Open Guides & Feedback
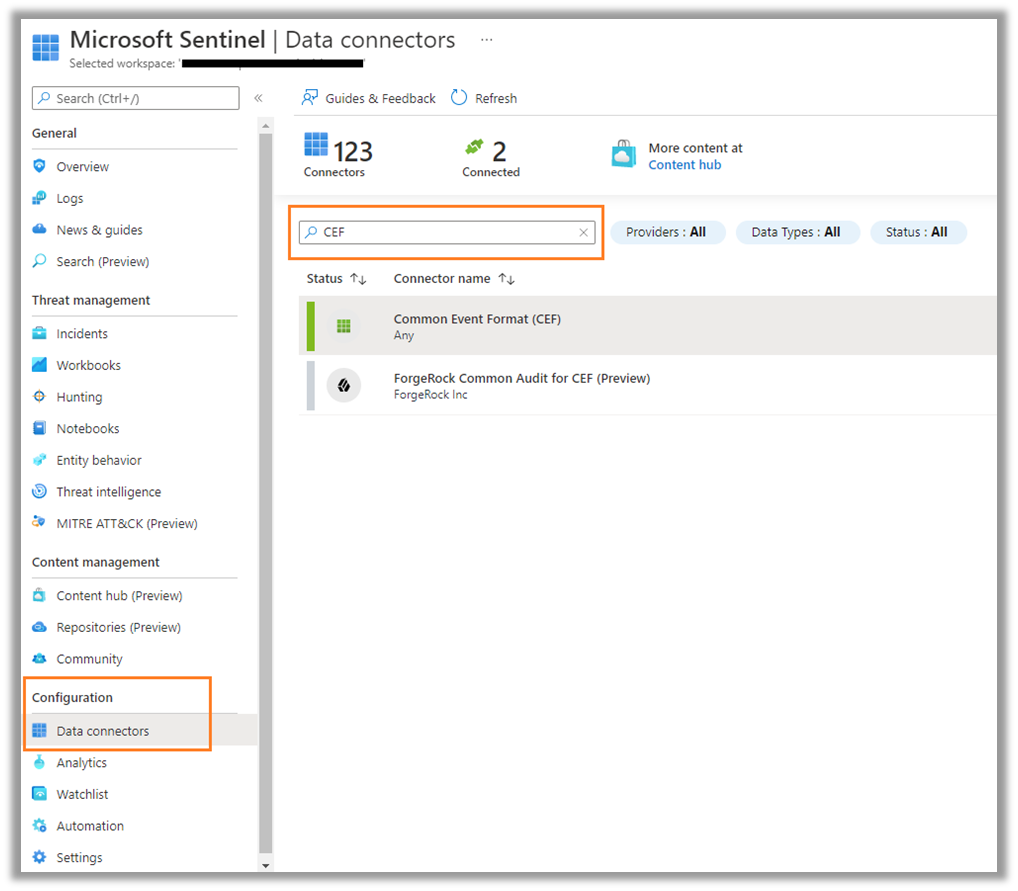Image resolution: width=1018 pixels, height=891 pixels. point(369,98)
